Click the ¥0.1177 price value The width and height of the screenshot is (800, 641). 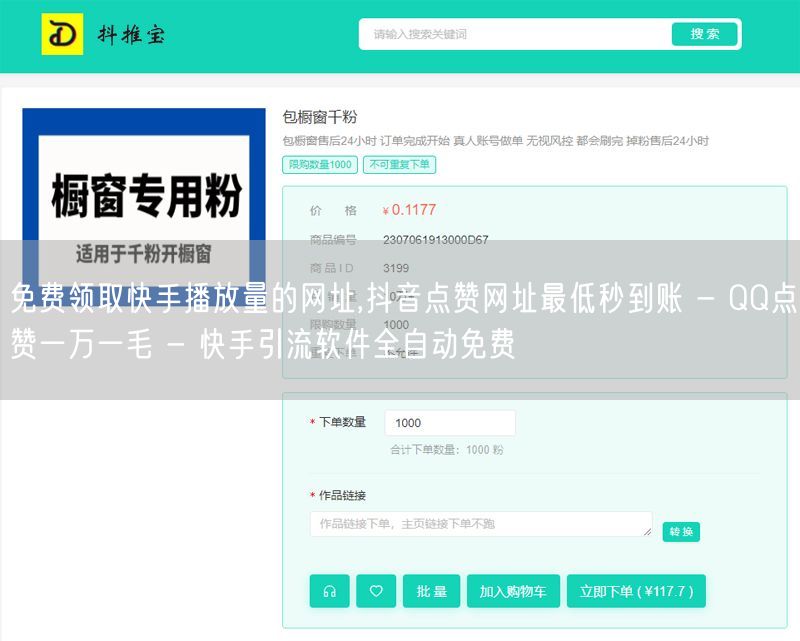[x=409, y=210]
